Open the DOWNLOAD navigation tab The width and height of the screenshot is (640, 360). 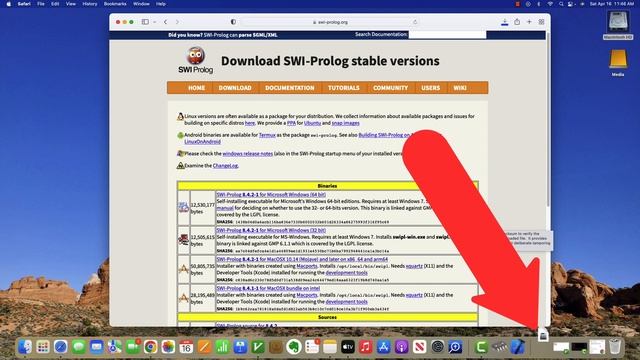pyautogui.click(x=235, y=88)
